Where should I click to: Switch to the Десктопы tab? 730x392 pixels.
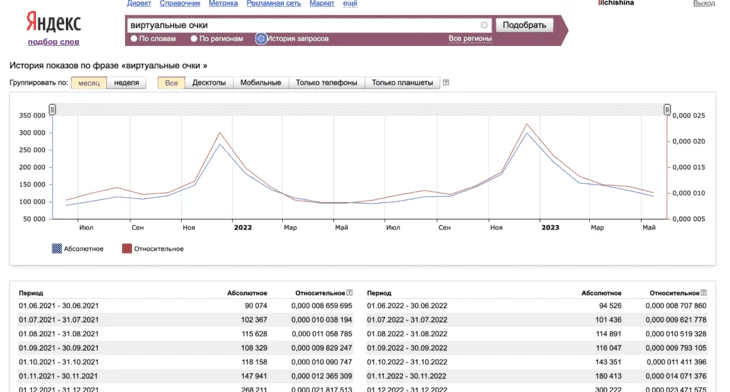coord(209,83)
